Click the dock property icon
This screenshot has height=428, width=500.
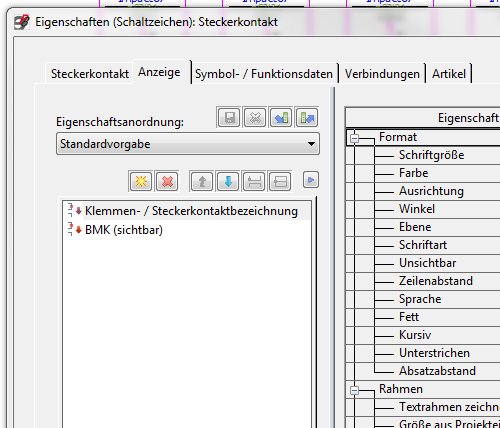[x=254, y=181]
